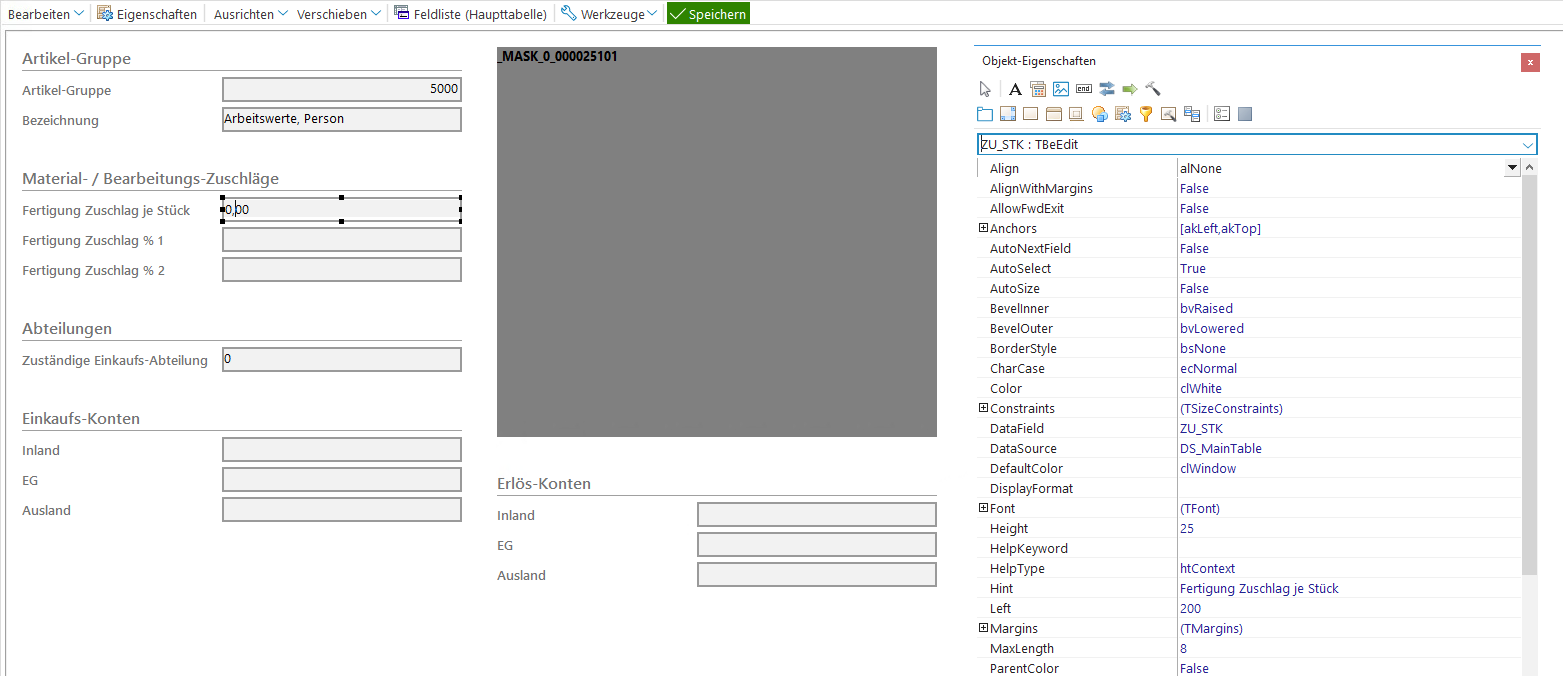This screenshot has height=676, width=1563.
Task: Expand the Font property node
Action: coord(983,508)
